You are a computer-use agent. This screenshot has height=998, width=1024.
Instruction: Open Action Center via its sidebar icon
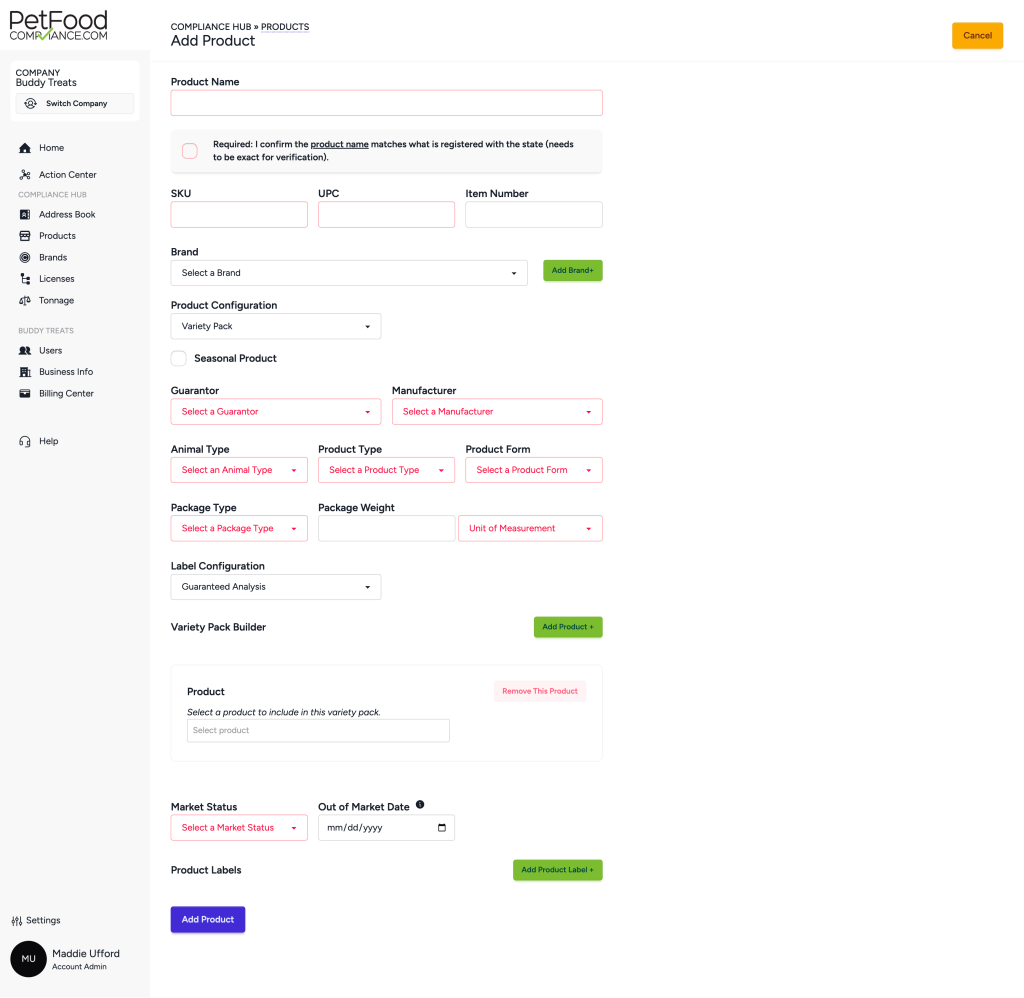pos(25,175)
